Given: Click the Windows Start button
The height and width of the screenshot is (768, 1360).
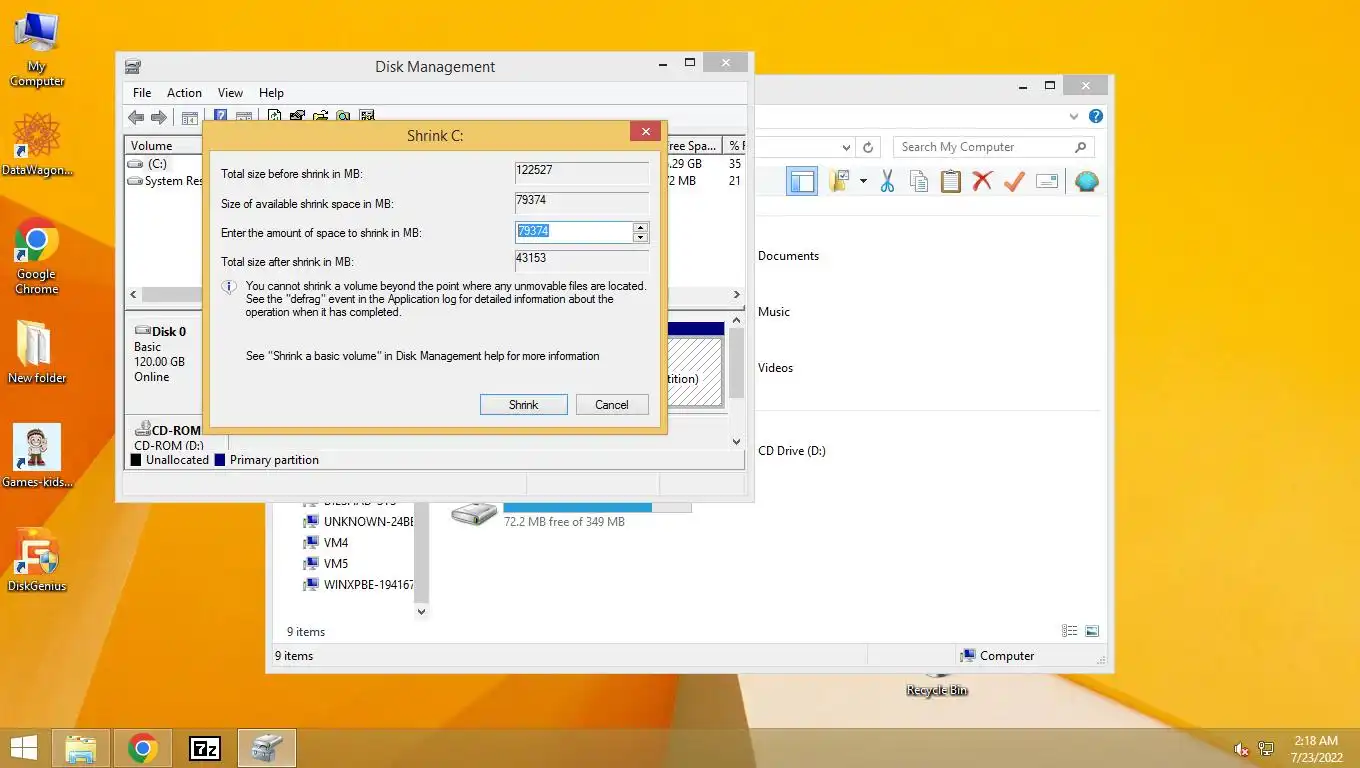Looking at the screenshot, I should (x=23, y=748).
